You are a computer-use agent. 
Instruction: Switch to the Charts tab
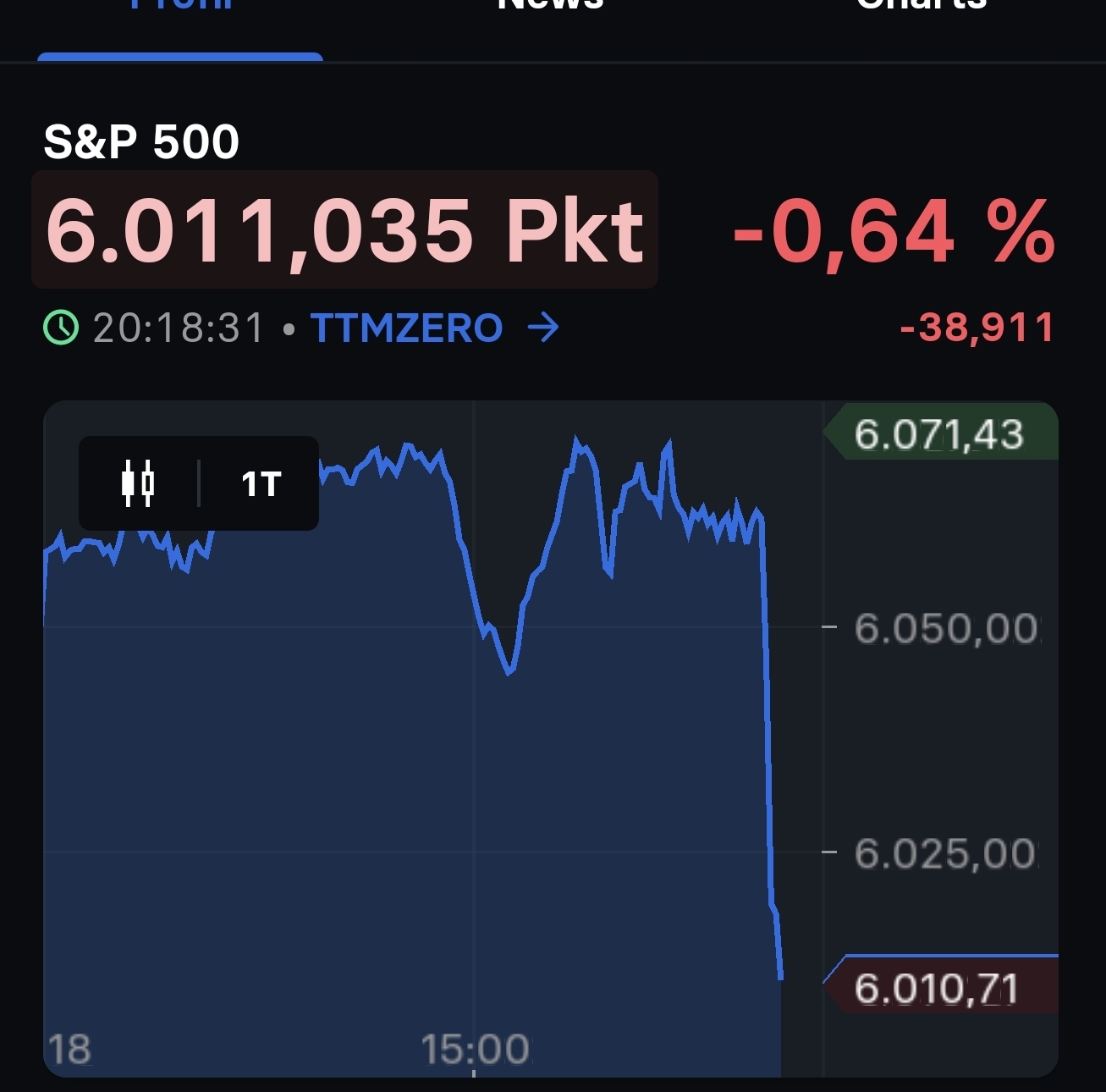[922, 7]
